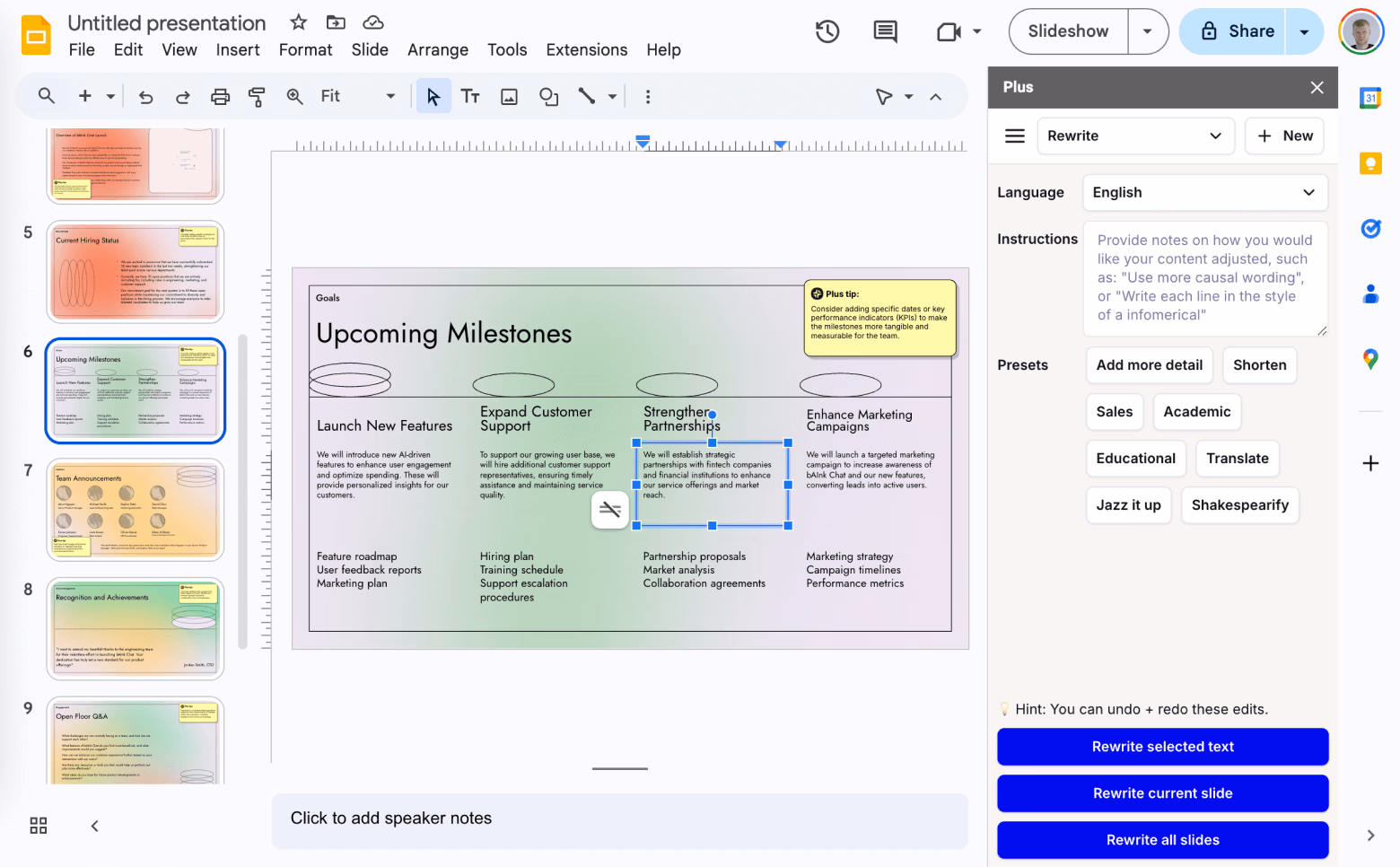Open the search menus magnifier tool
Screen dimensions: 1400x867
coord(47,96)
